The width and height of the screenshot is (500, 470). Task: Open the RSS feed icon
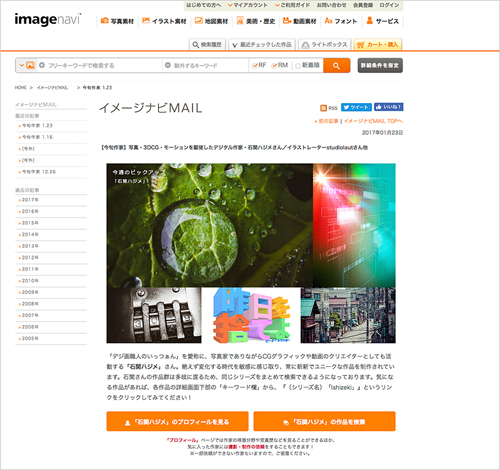point(328,108)
